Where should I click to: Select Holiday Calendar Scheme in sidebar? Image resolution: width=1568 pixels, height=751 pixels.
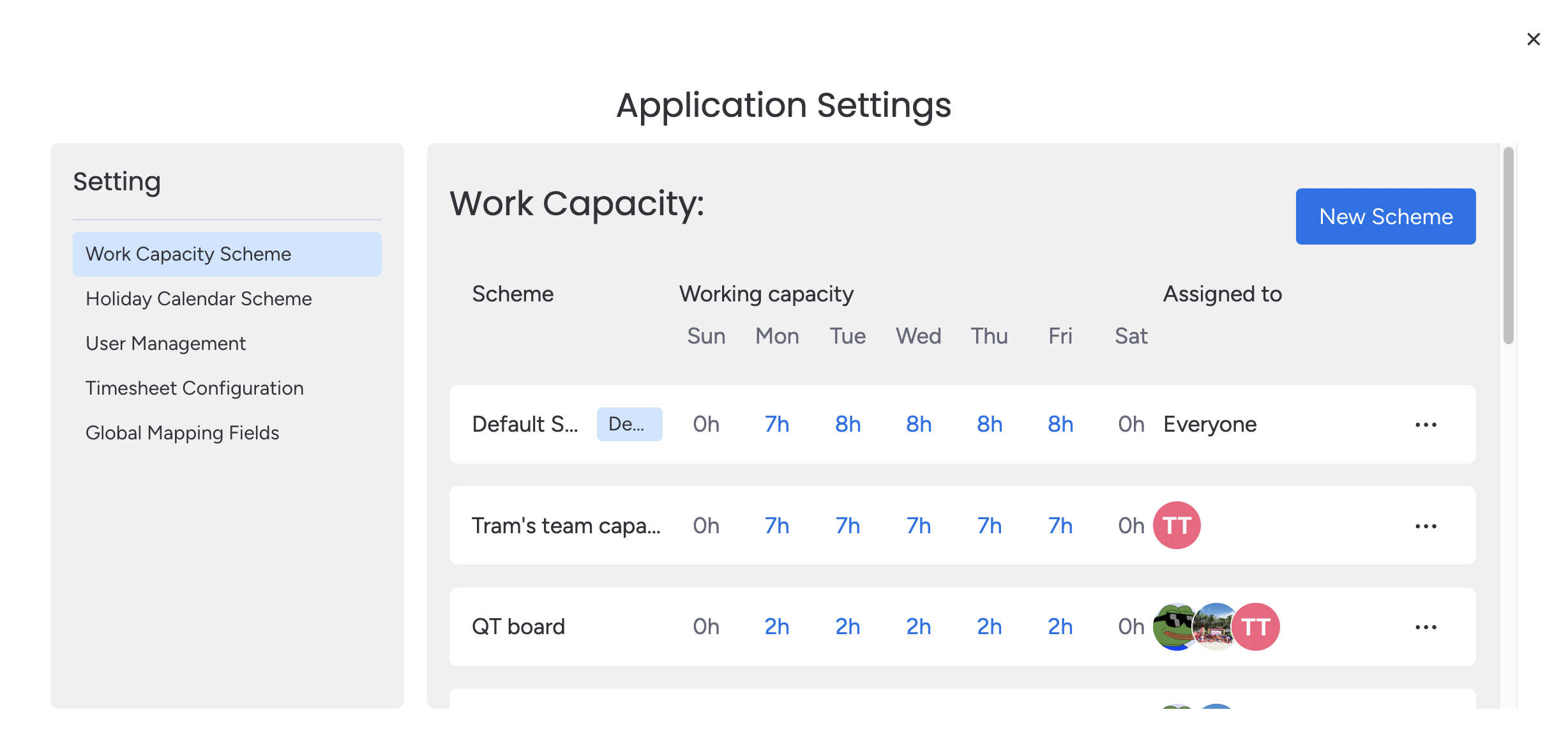pos(198,298)
